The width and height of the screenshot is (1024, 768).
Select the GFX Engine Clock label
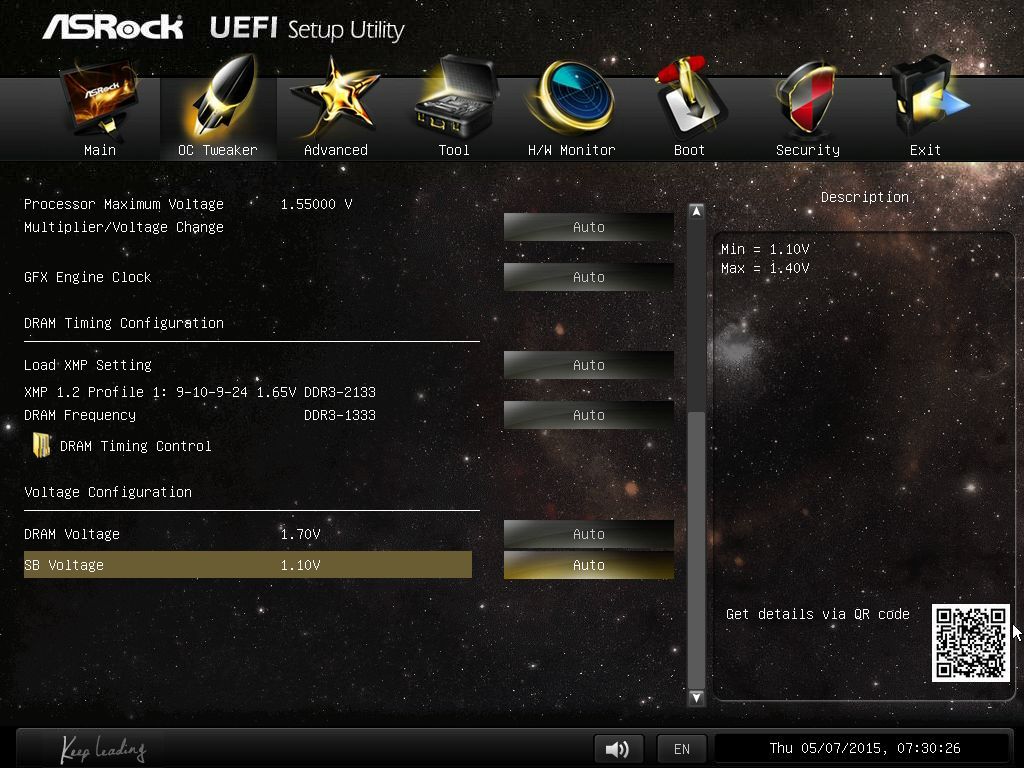point(88,277)
